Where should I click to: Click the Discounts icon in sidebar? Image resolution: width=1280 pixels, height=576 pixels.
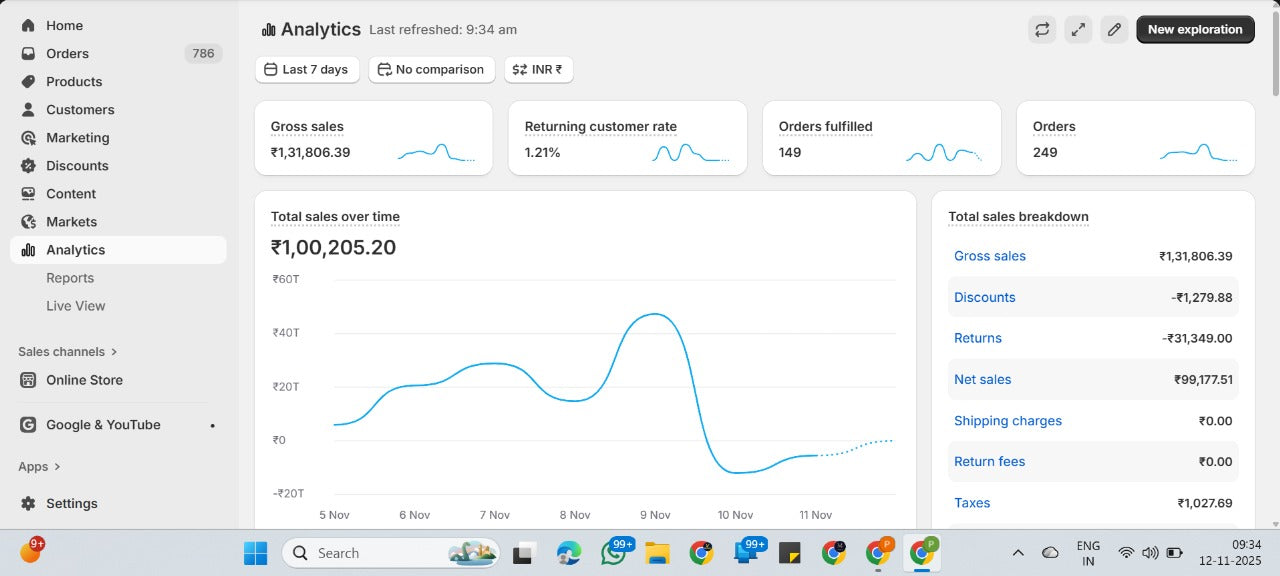tap(28, 166)
